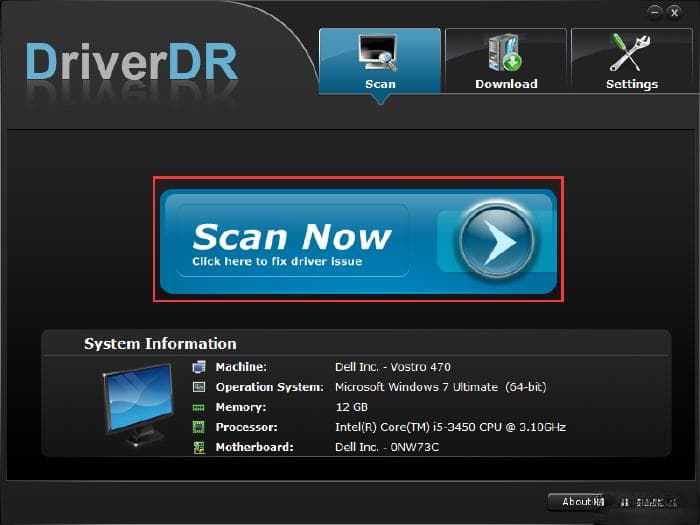Click the blue monitor image in System Information

point(138,405)
